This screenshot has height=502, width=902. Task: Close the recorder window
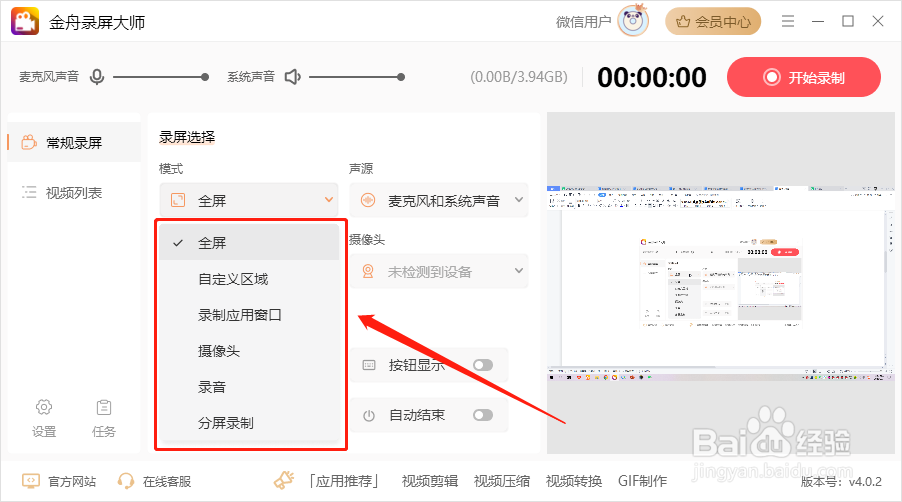coord(878,21)
